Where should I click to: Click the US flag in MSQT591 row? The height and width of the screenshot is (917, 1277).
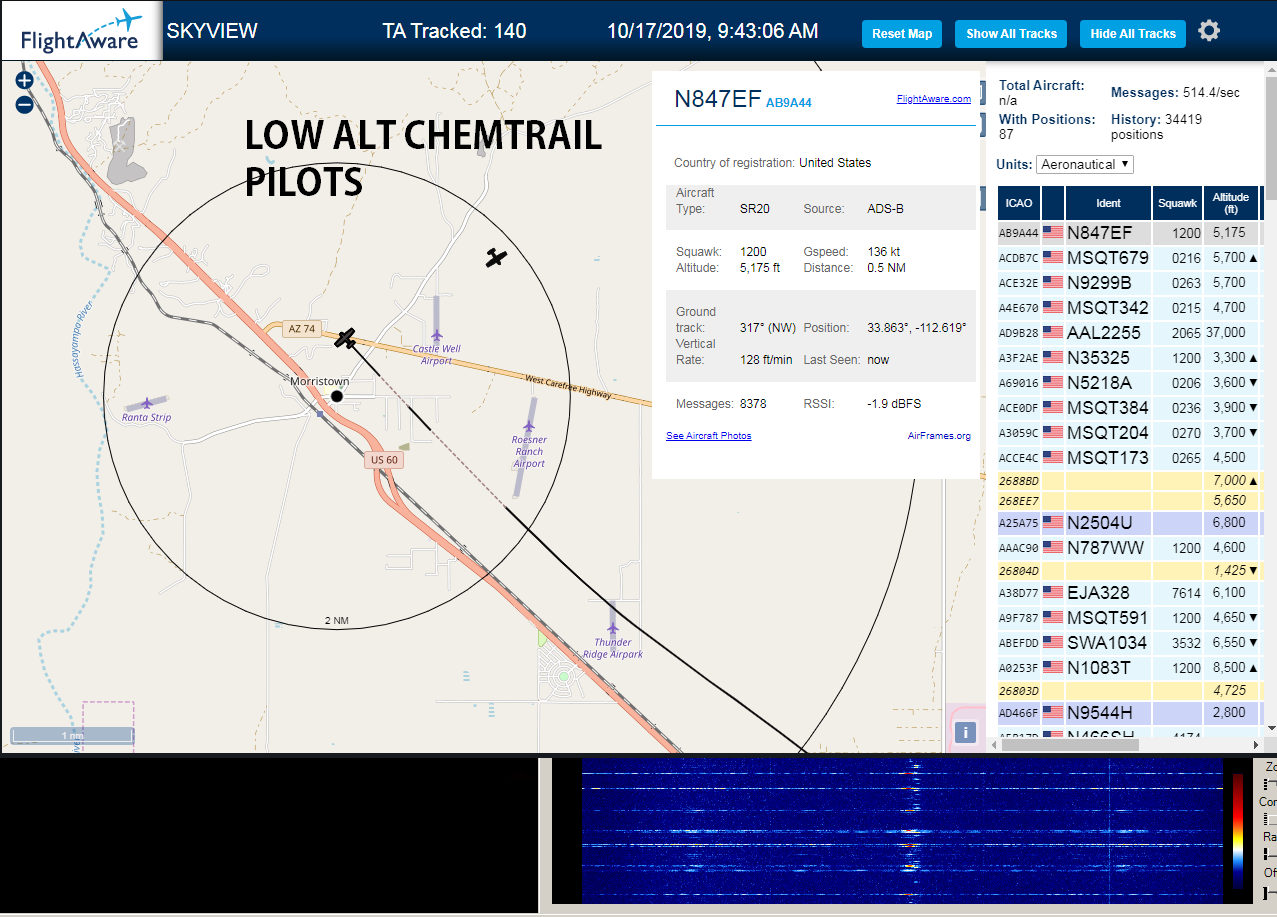point(1053,617)
